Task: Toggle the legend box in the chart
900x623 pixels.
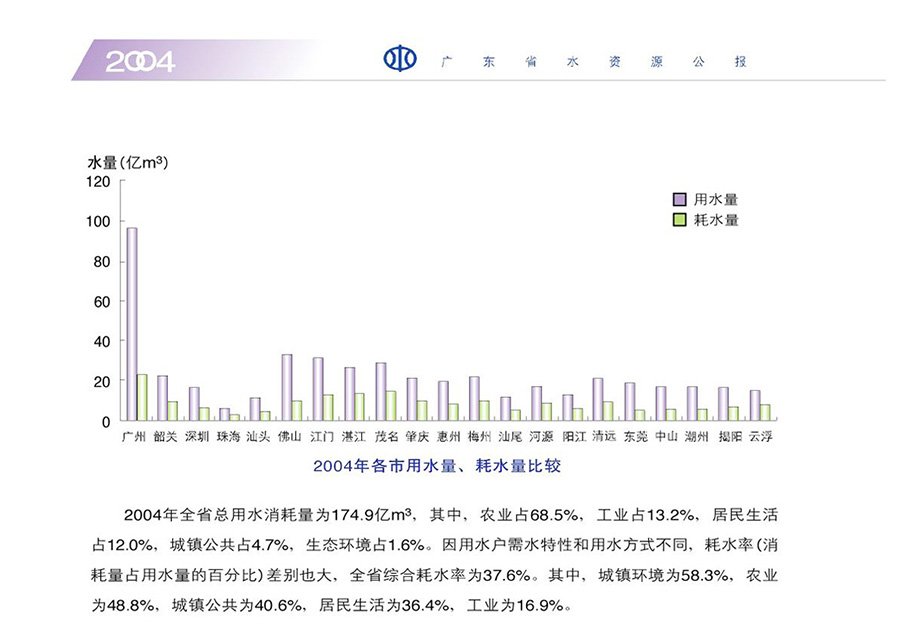Action: [x=695, y=209]
